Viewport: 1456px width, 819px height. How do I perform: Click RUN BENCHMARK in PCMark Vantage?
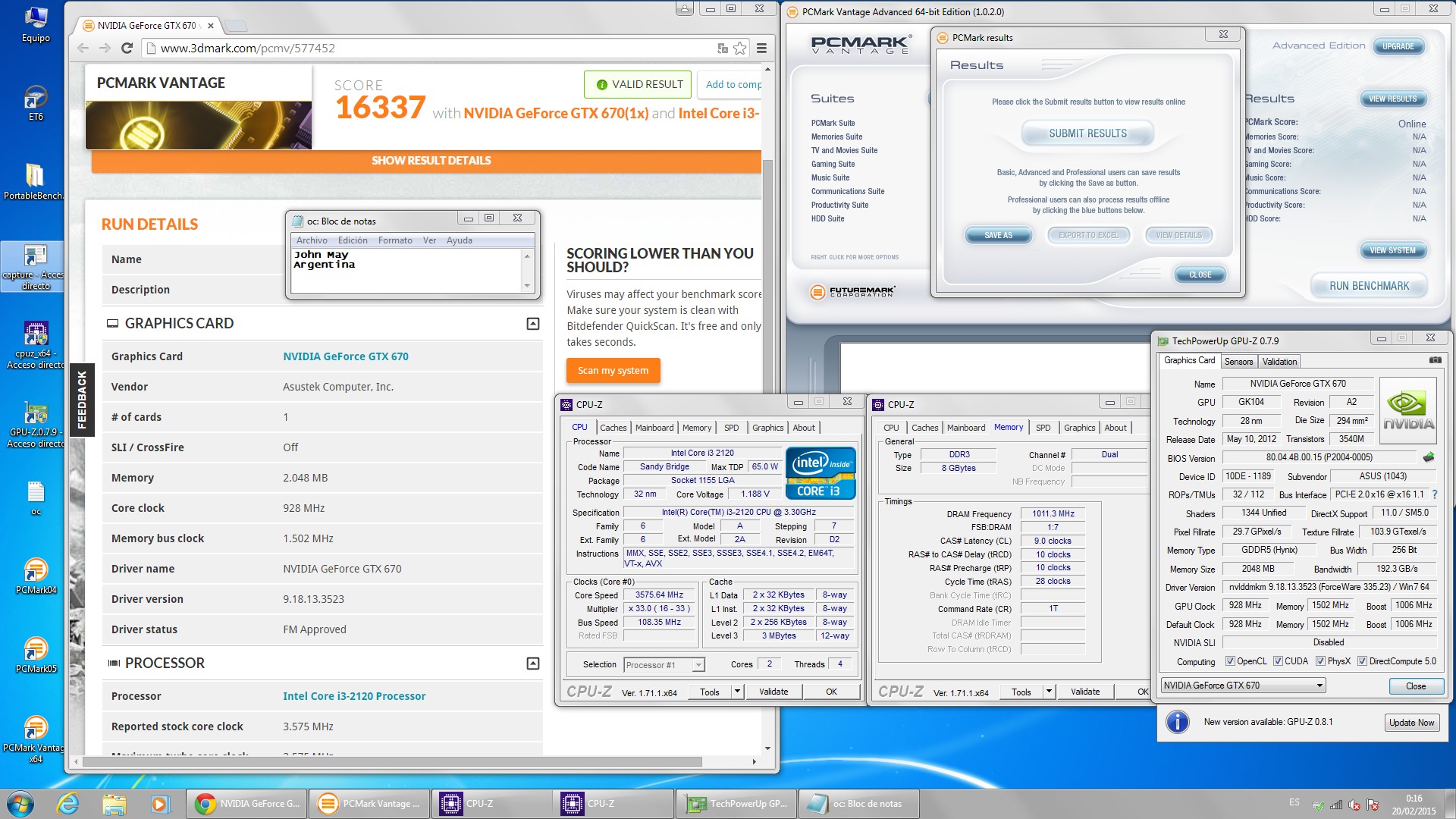[x=1369, y=286]
